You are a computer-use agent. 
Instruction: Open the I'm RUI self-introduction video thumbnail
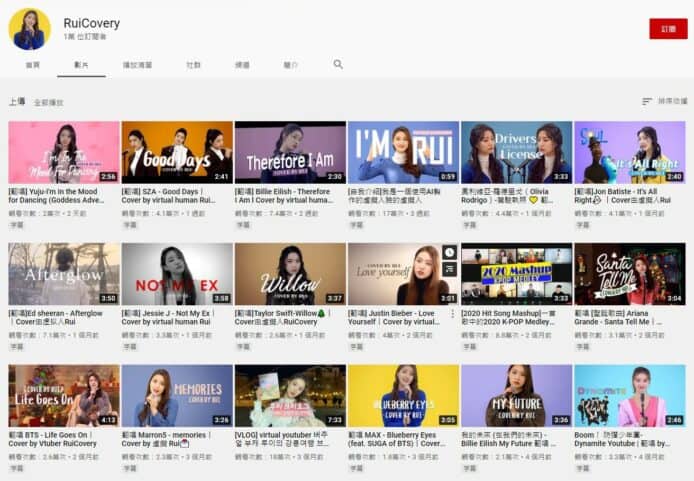[x=403, y=152]
